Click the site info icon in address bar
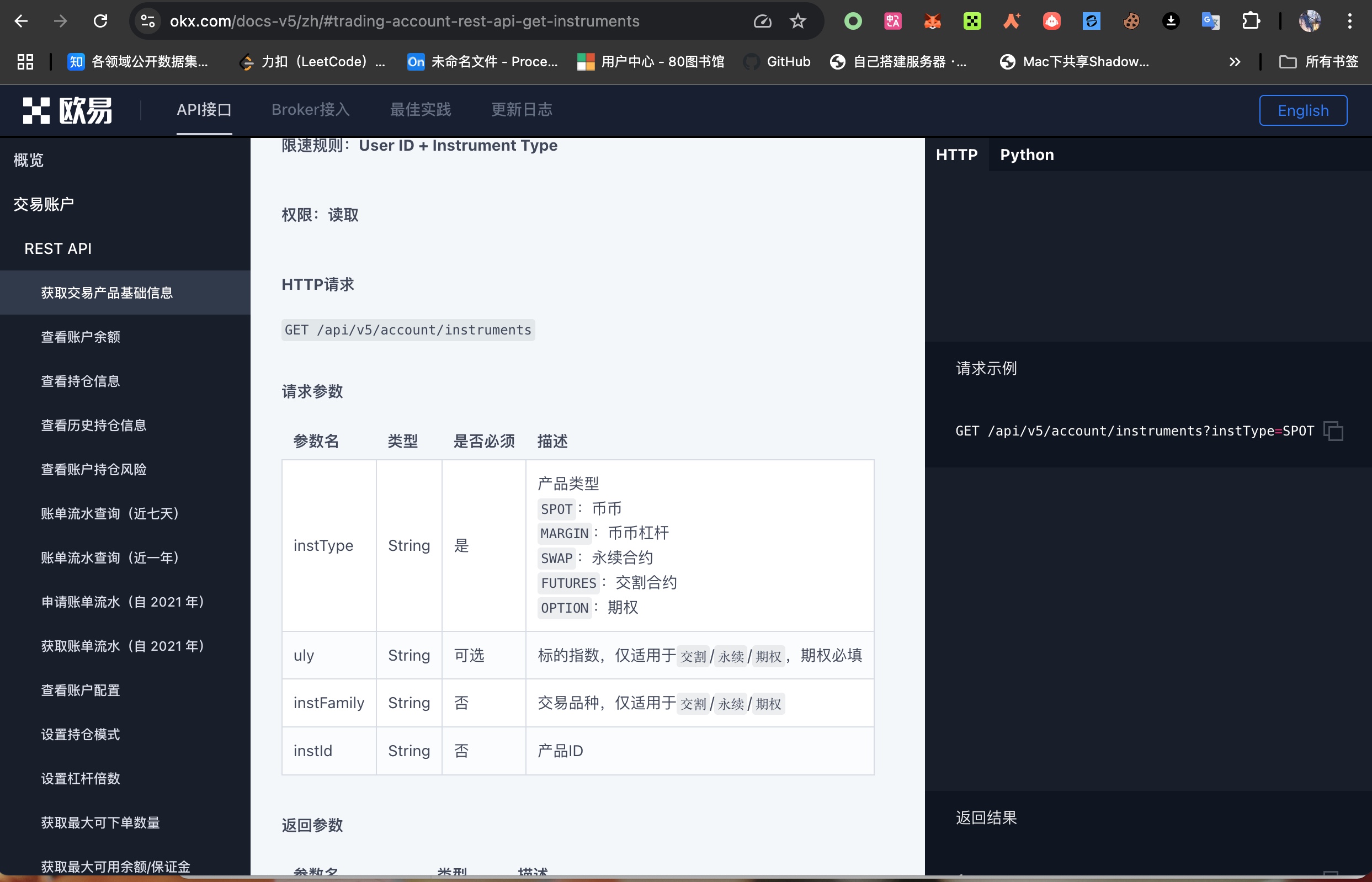The height and width of the screenshot is (882, 1372). (x=148, y=21)
